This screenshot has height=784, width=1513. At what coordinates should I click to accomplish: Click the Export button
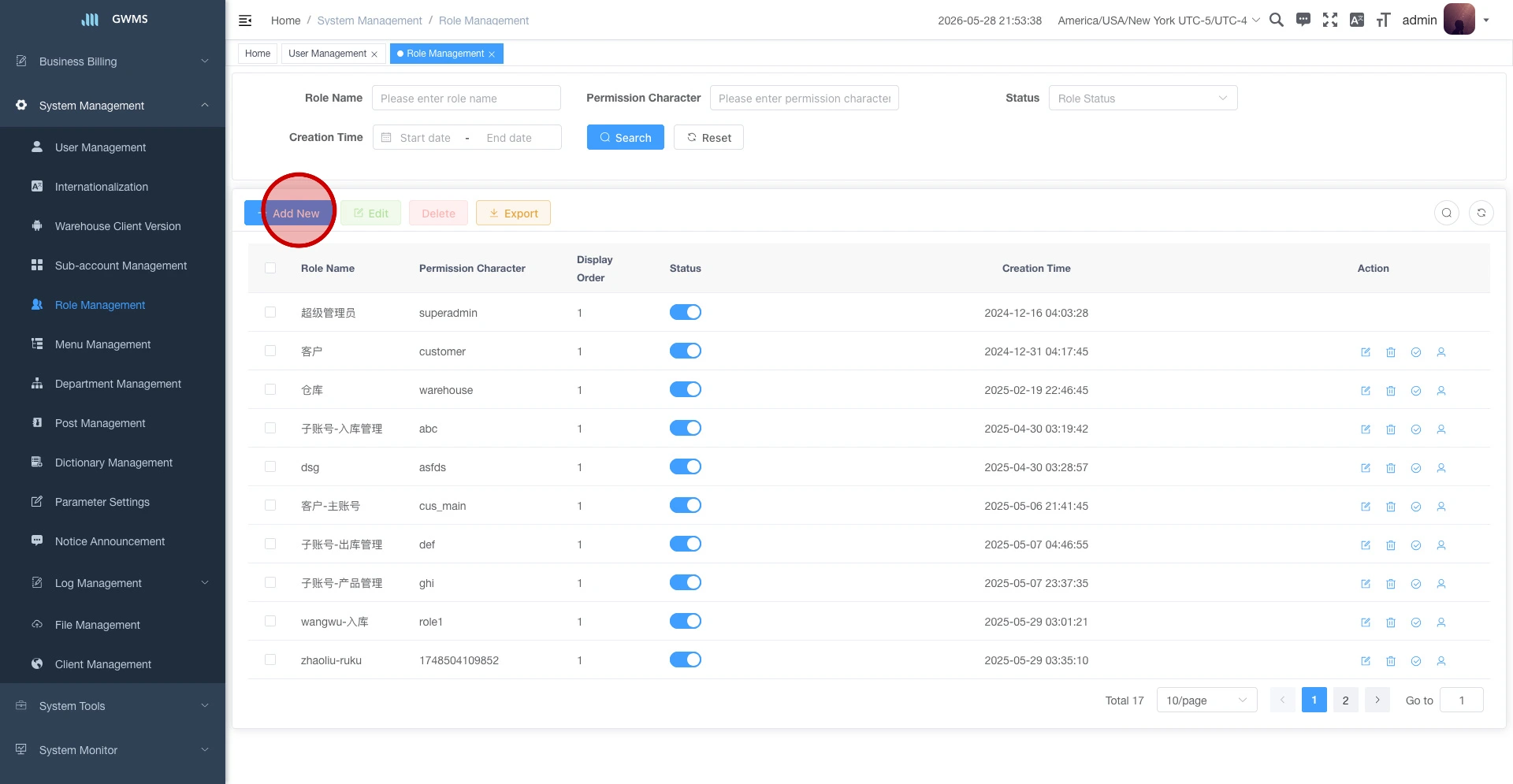513,213
